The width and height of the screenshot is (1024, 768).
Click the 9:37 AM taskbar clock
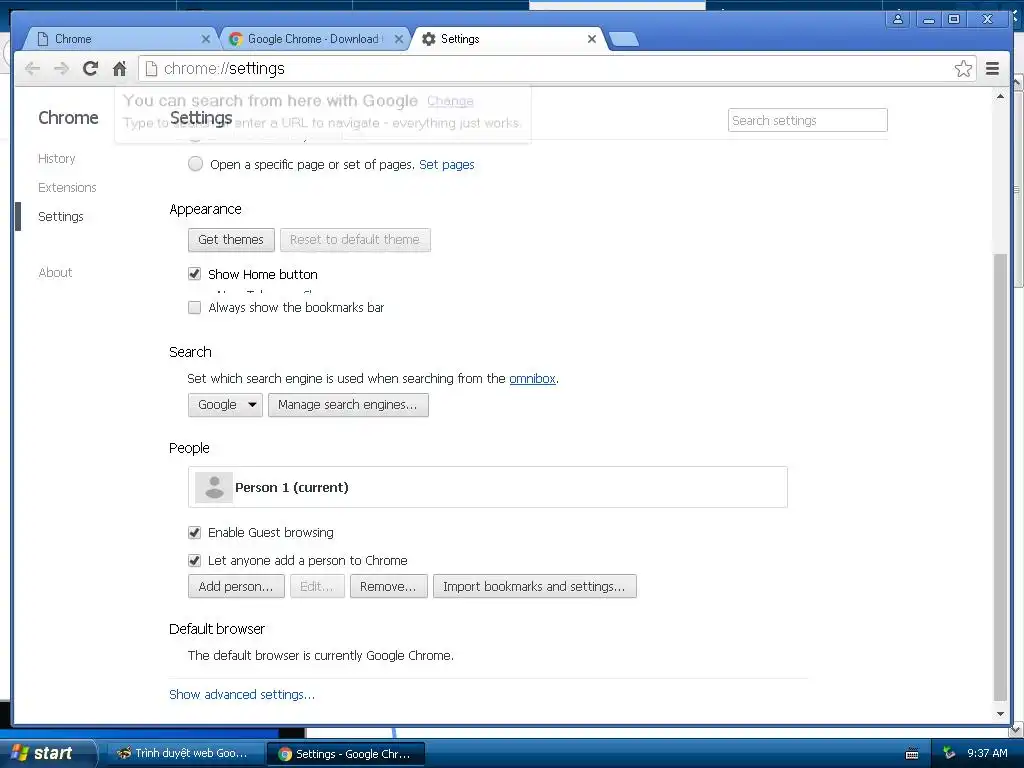(987, 753)
